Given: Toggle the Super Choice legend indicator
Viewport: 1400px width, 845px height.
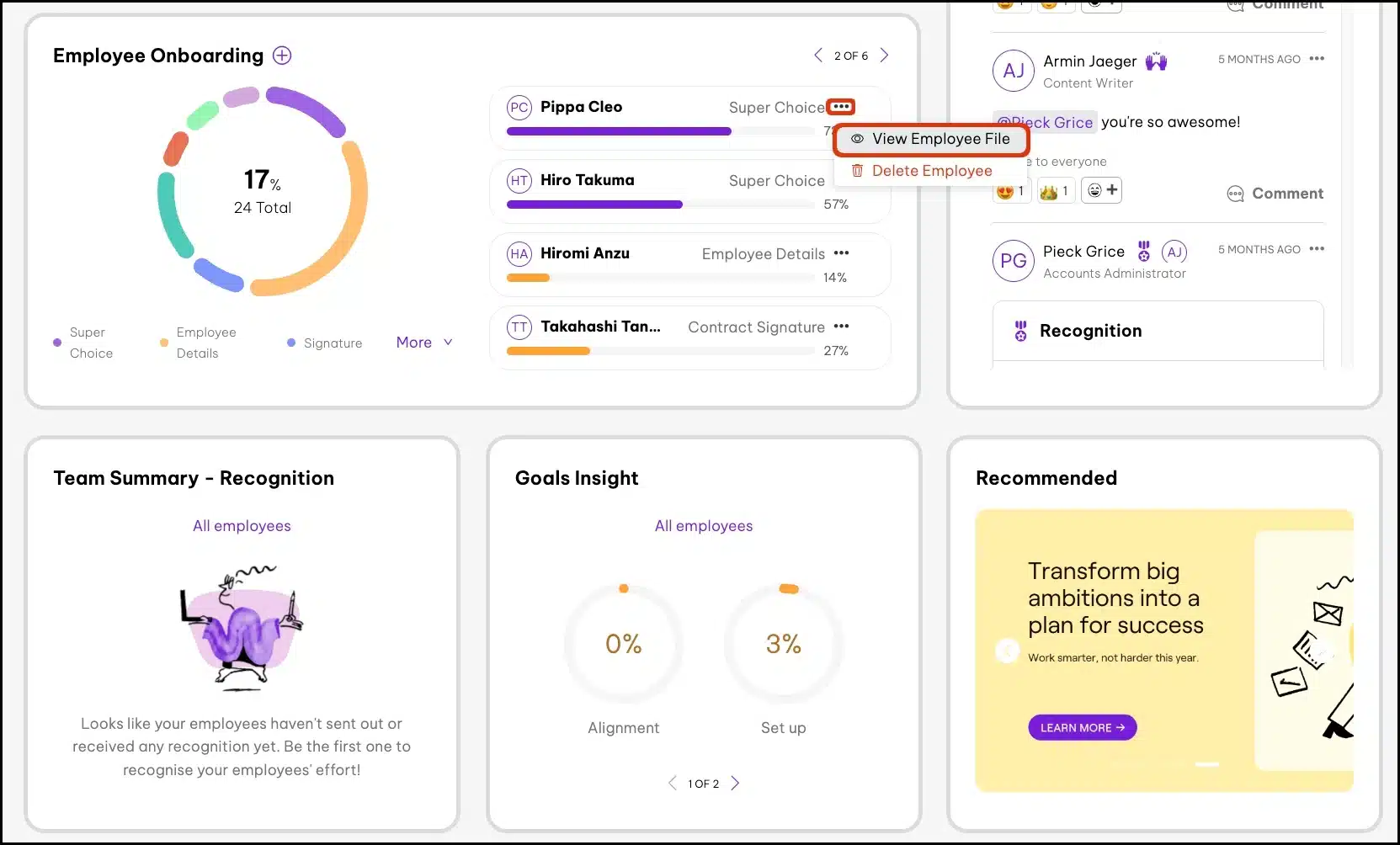Looking at the screenshot, I should click(56, 343).
